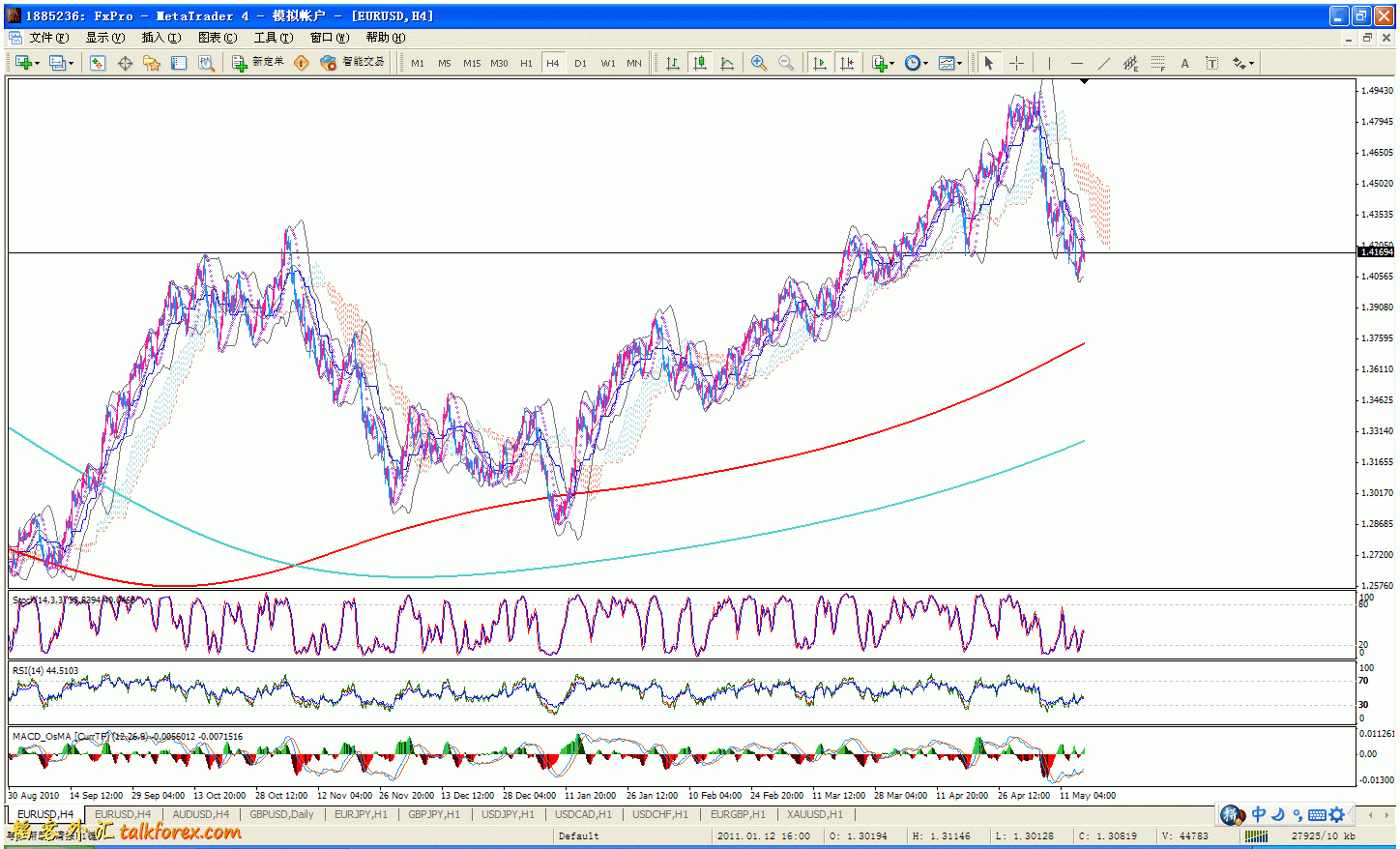Open the 窗口(W) menu
Image resolution: width=1400 pixels, height=849 pixels.
click(329, 38)
